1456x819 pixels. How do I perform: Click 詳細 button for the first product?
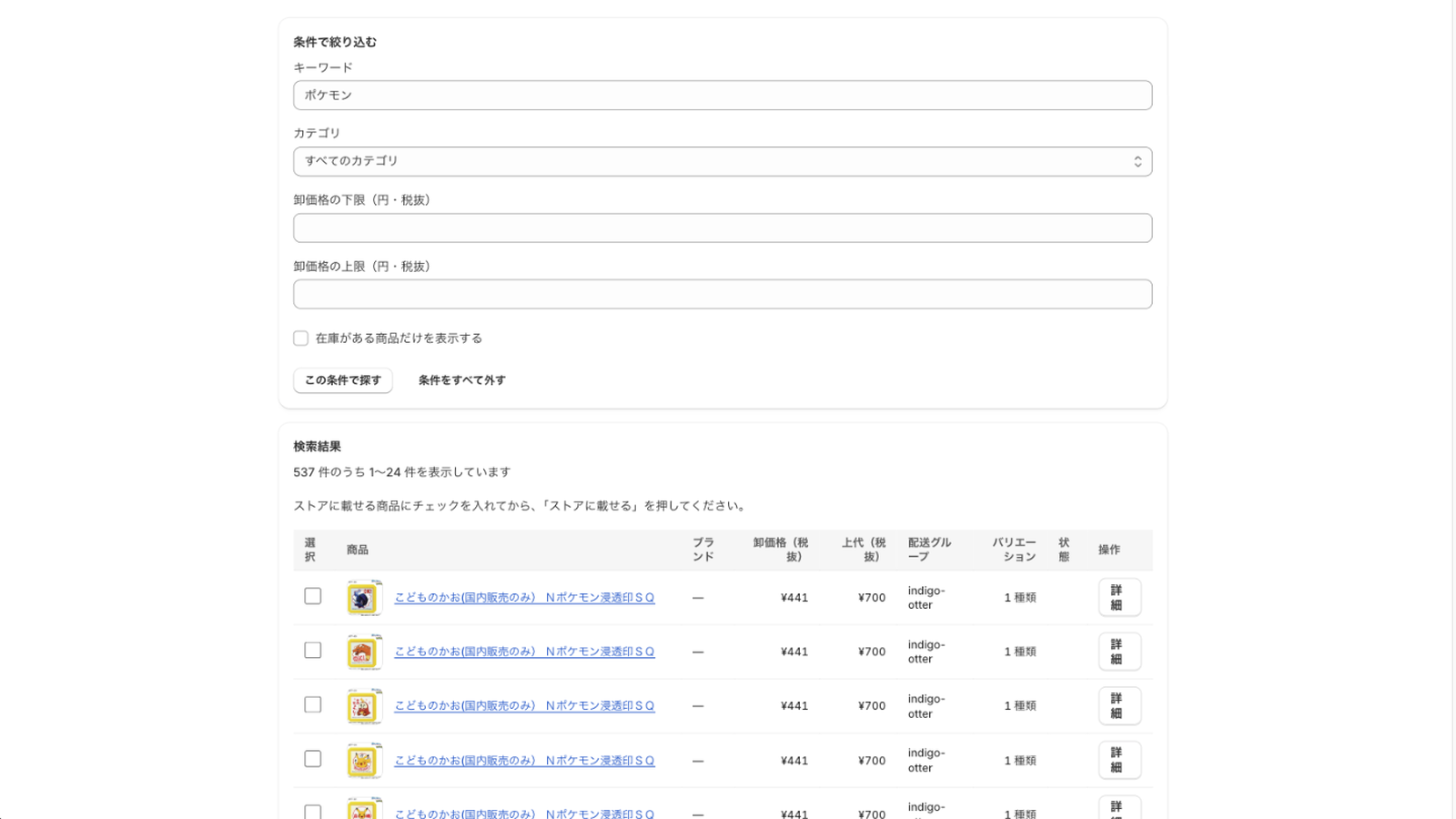(1119, 598)
